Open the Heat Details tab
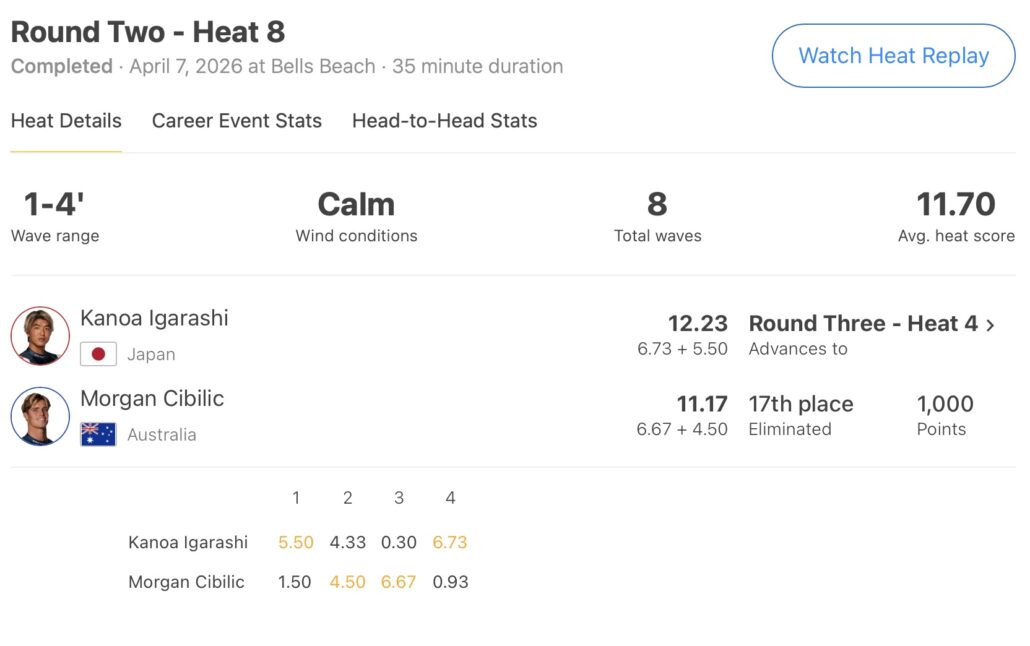Screen dimensions: 1030x646 pos(66,121)
